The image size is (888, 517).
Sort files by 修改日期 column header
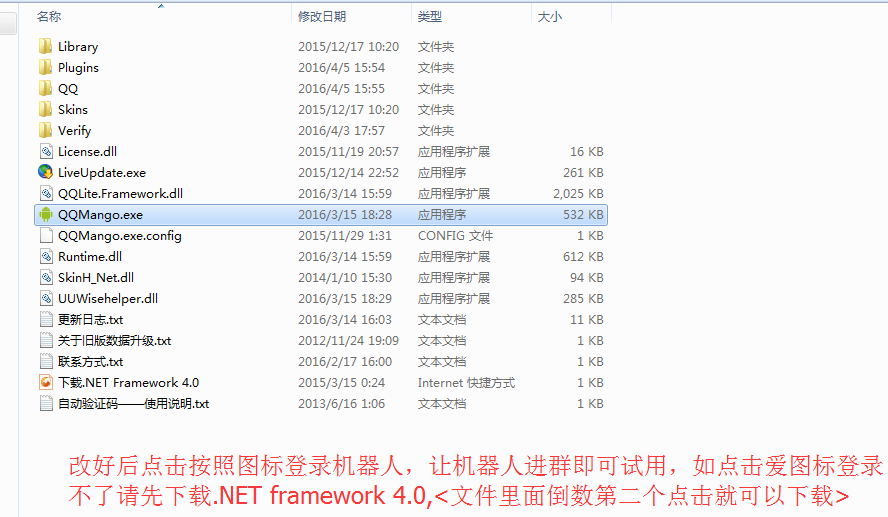click(x=322, y=16)
